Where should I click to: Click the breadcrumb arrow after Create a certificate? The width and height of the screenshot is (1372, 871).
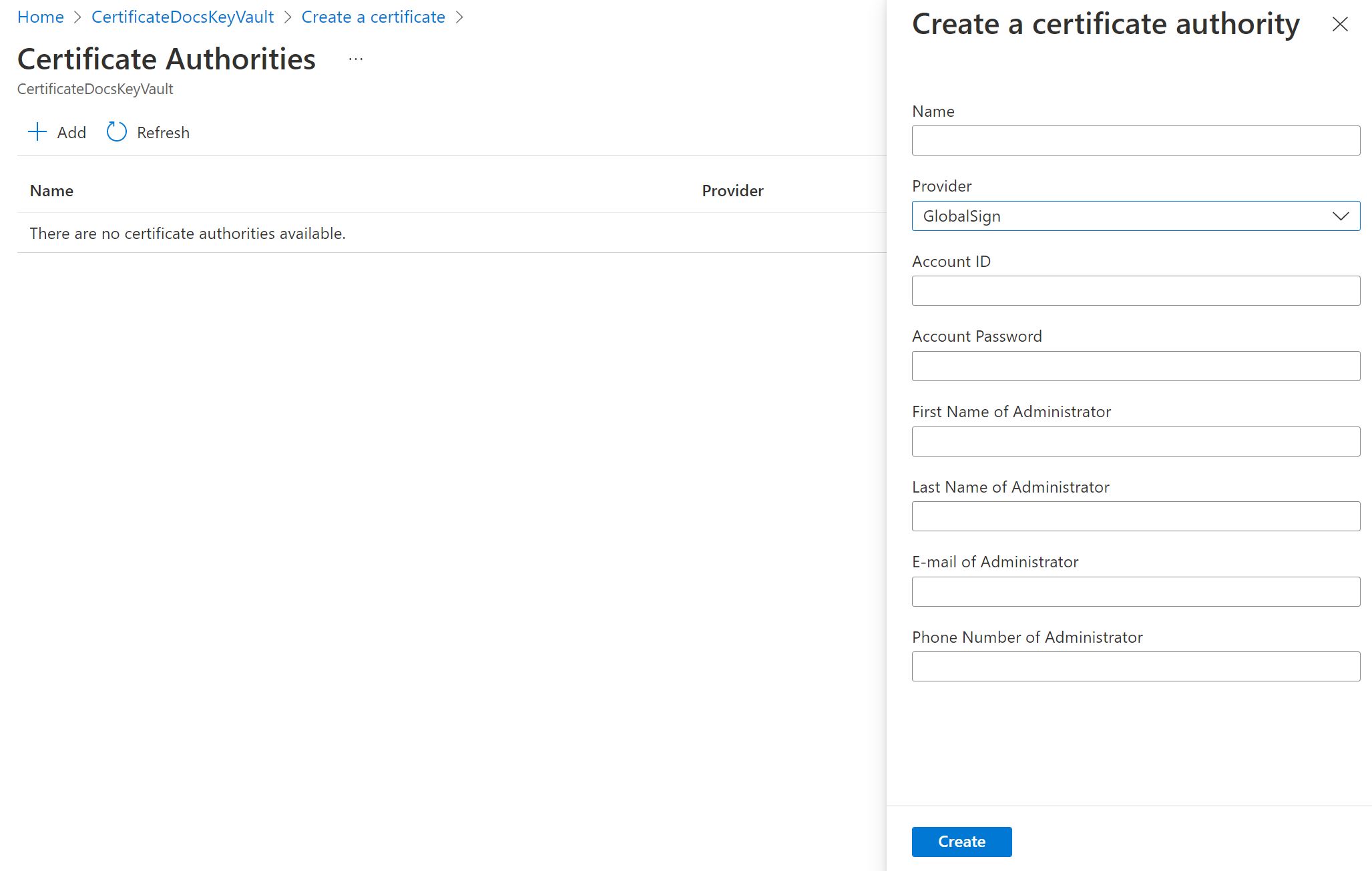click(x=461, y=17)
